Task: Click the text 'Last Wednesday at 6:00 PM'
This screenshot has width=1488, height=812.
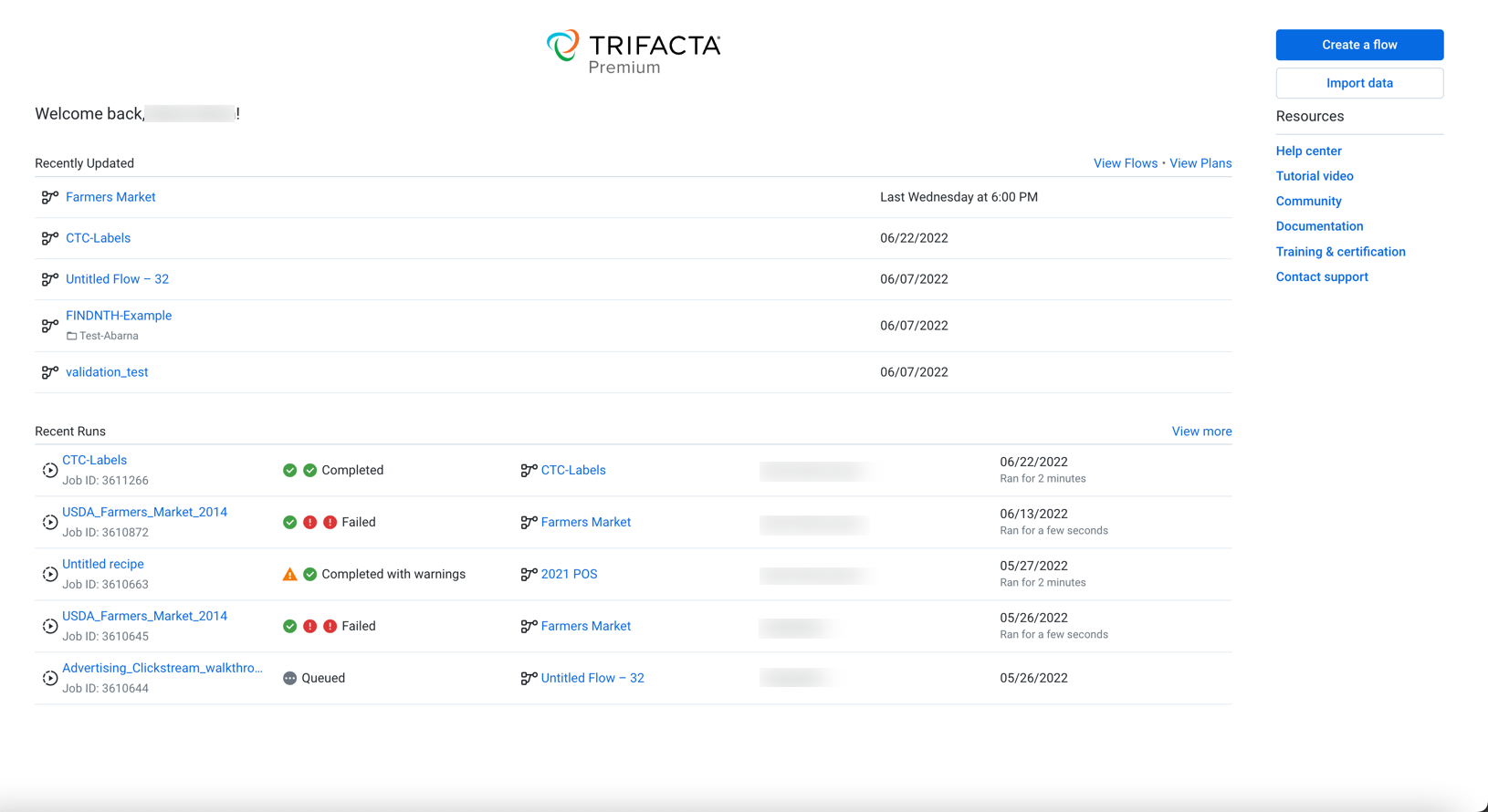Action: pyautogui.click(x=959, y=197)
